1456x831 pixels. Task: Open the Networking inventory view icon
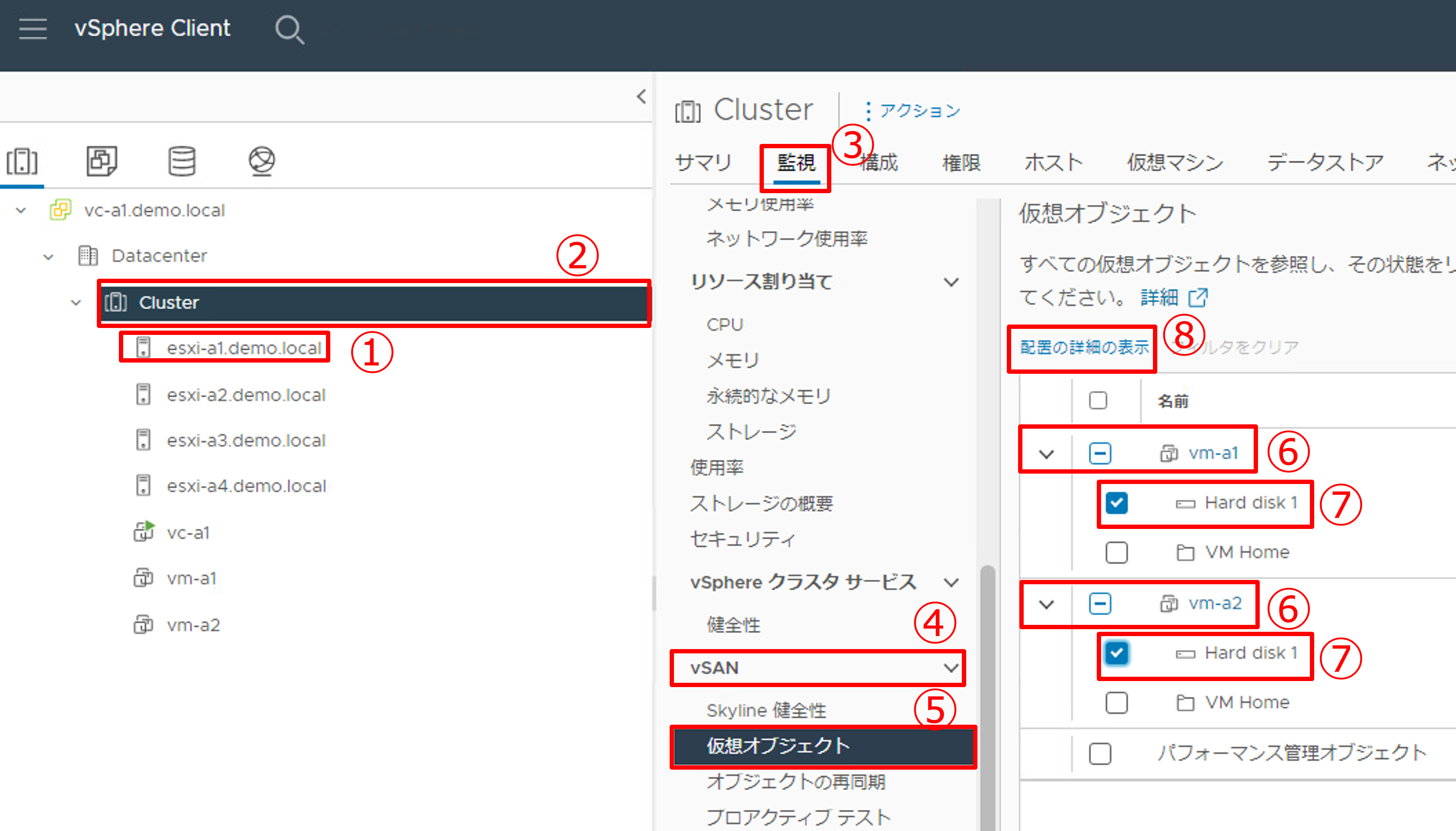[262, 162]
